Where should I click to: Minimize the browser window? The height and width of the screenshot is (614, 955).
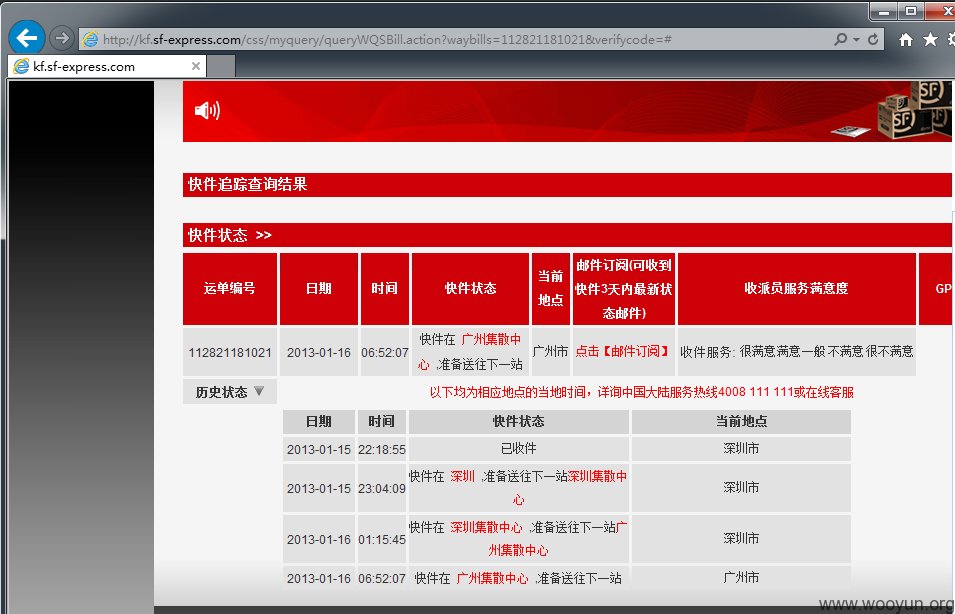[x=884, y=10]
